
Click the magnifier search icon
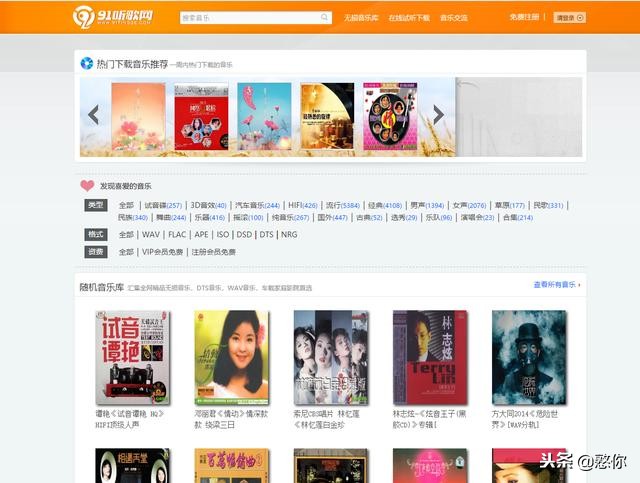[x=324, y=18]
